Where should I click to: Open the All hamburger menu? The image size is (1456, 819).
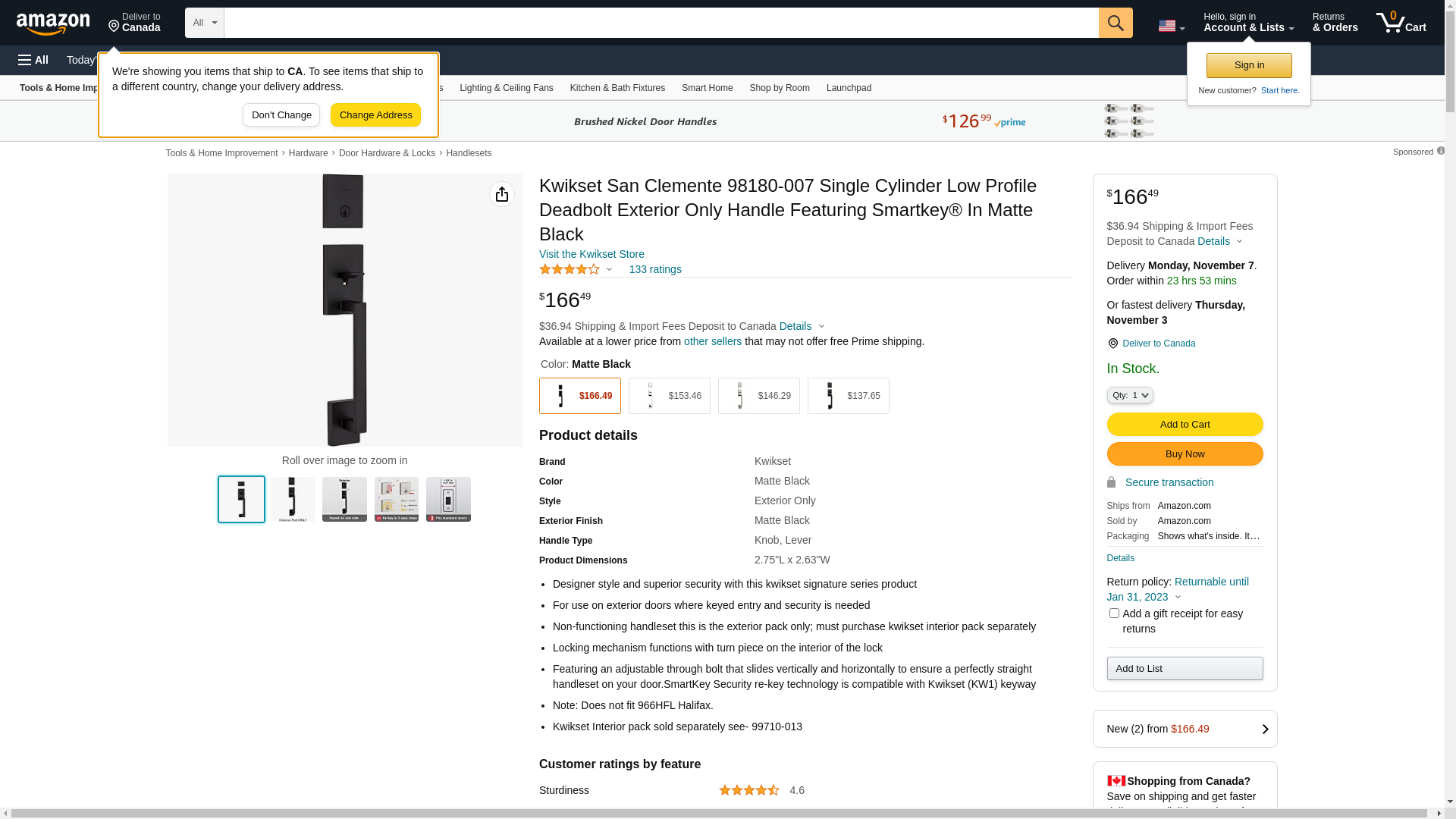(x=33, y=60)
